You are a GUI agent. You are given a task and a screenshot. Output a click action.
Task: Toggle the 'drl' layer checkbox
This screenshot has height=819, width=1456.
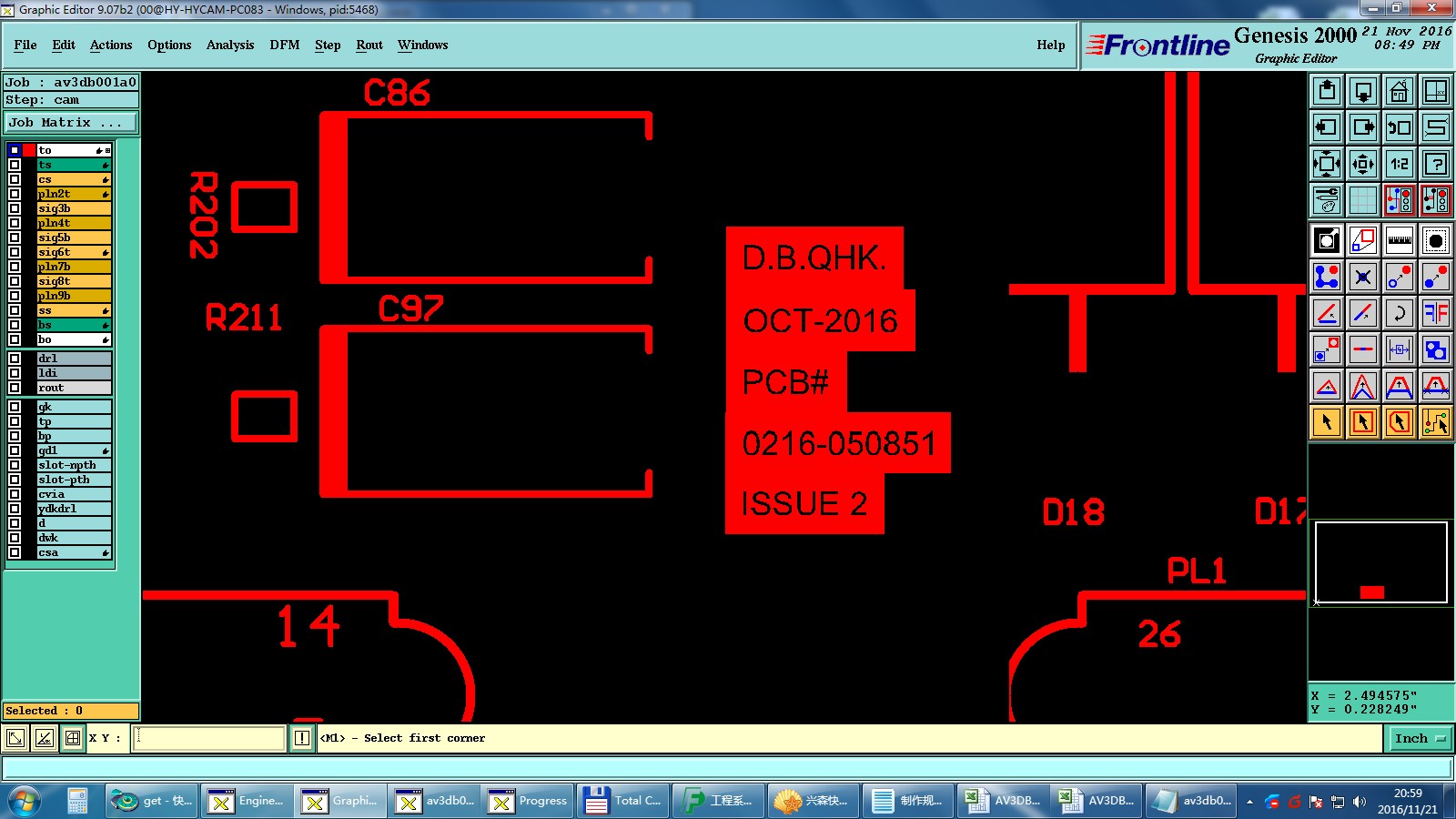coord(15,359)
